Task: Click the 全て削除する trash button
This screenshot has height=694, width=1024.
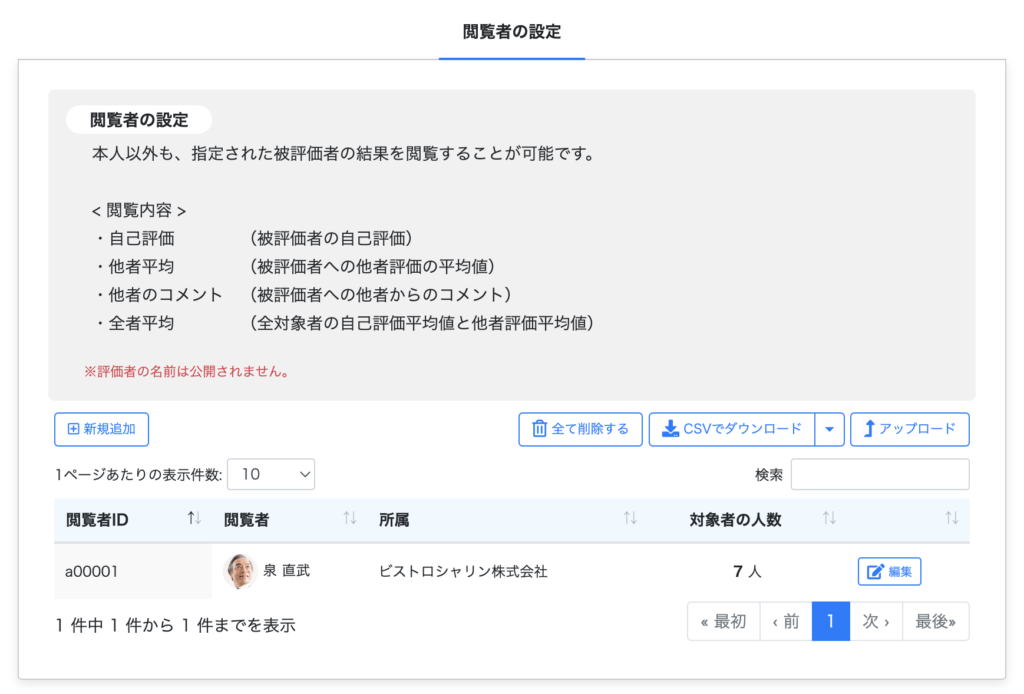Action: (x=580, y=429)
